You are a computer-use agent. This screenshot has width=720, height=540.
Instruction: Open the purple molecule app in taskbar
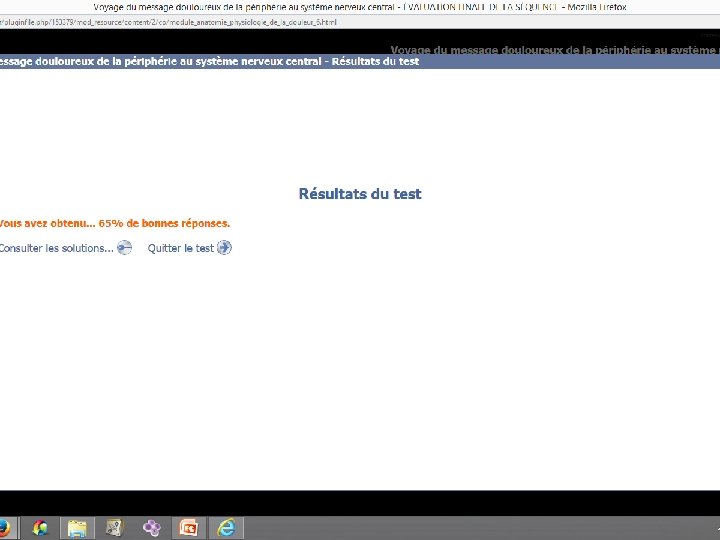[x=152, y=528]
